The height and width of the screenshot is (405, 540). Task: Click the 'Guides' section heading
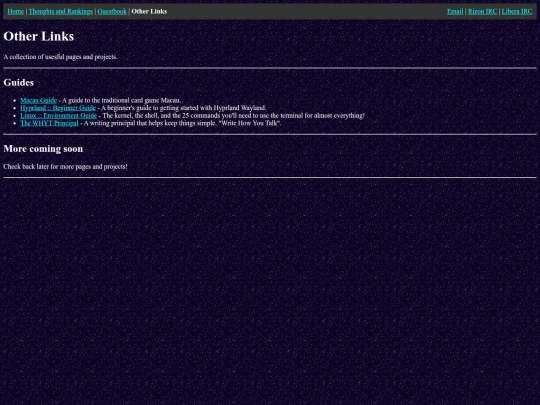click(x=19, y=82)
